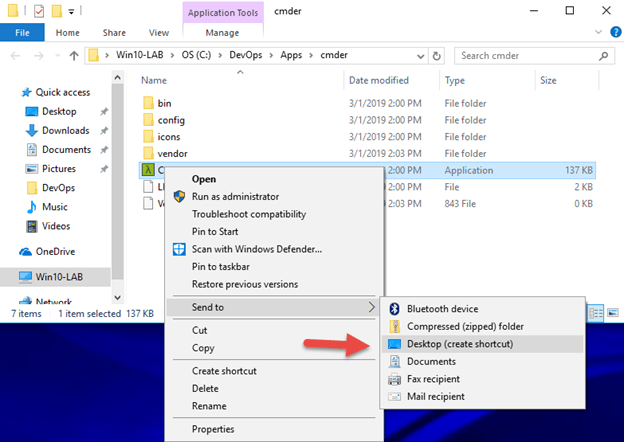Choose Pin to taskbar in context menu
Image resolution: width=624 pixels, height=442 pixels.
221,267
